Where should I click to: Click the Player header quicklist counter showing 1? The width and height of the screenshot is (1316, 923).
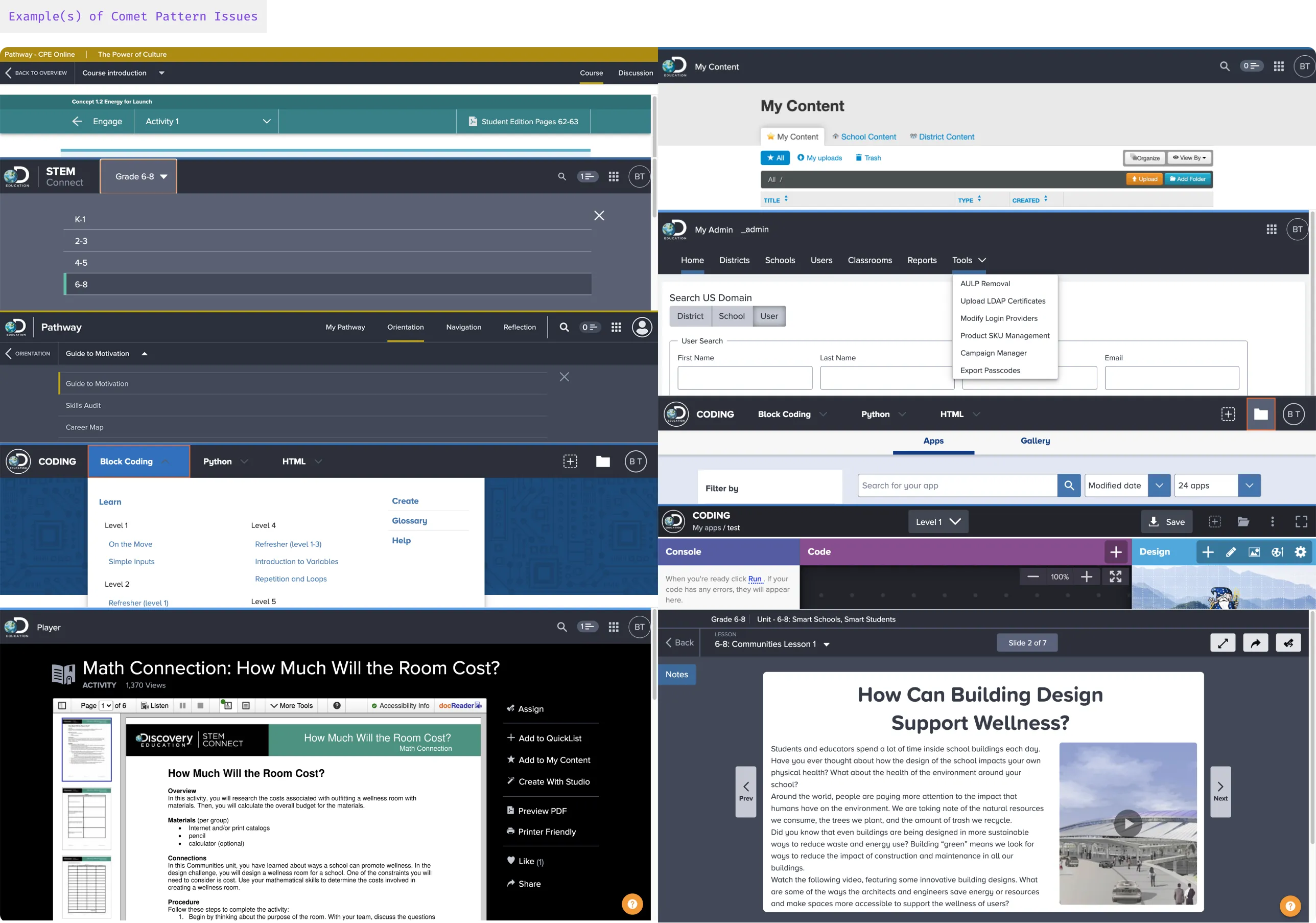click(587, 627)
